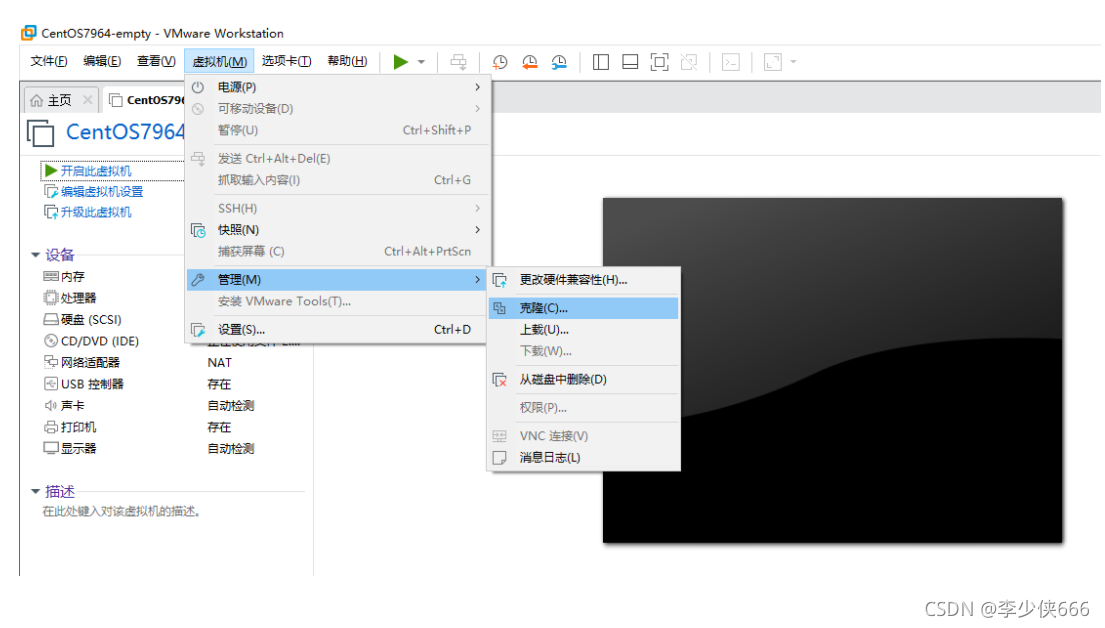Click the description field 在此处键入对该虚拟机的描述
Image resolution: width=1105 pixels, height=628 pixels.
pos(121,512)
